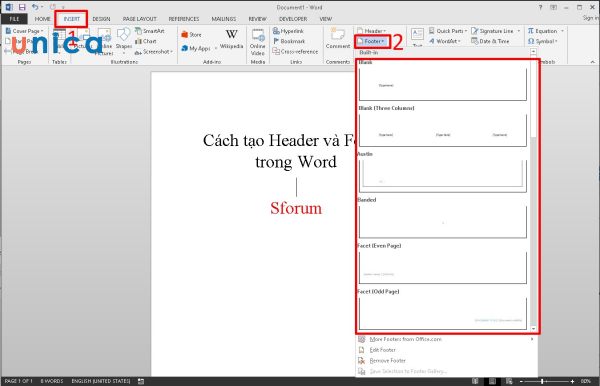Click the Sforum text in the document
Viewport: 600px width, 386px height.
coord(296,208)
